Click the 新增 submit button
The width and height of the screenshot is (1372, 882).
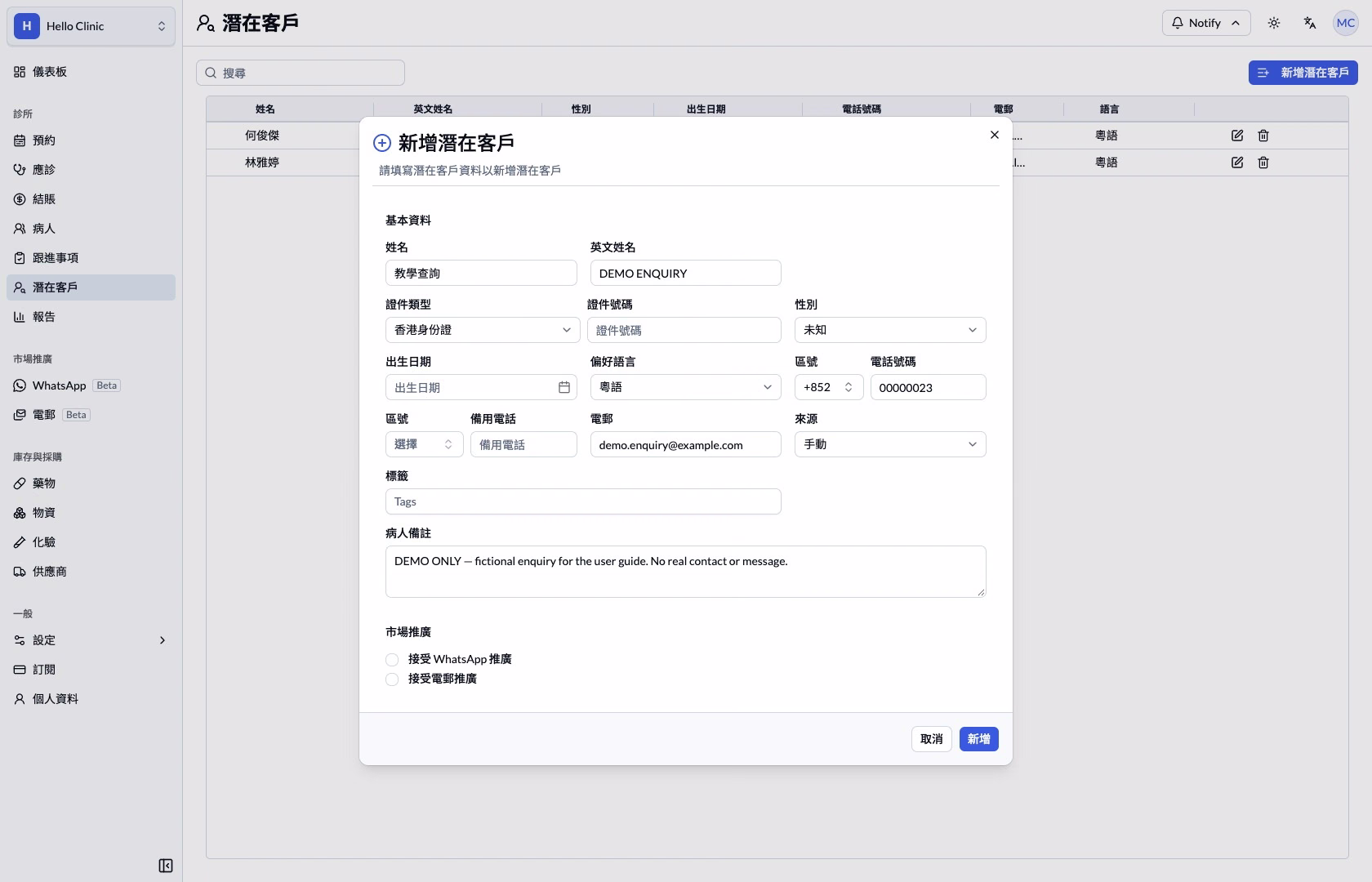point(978,739)
